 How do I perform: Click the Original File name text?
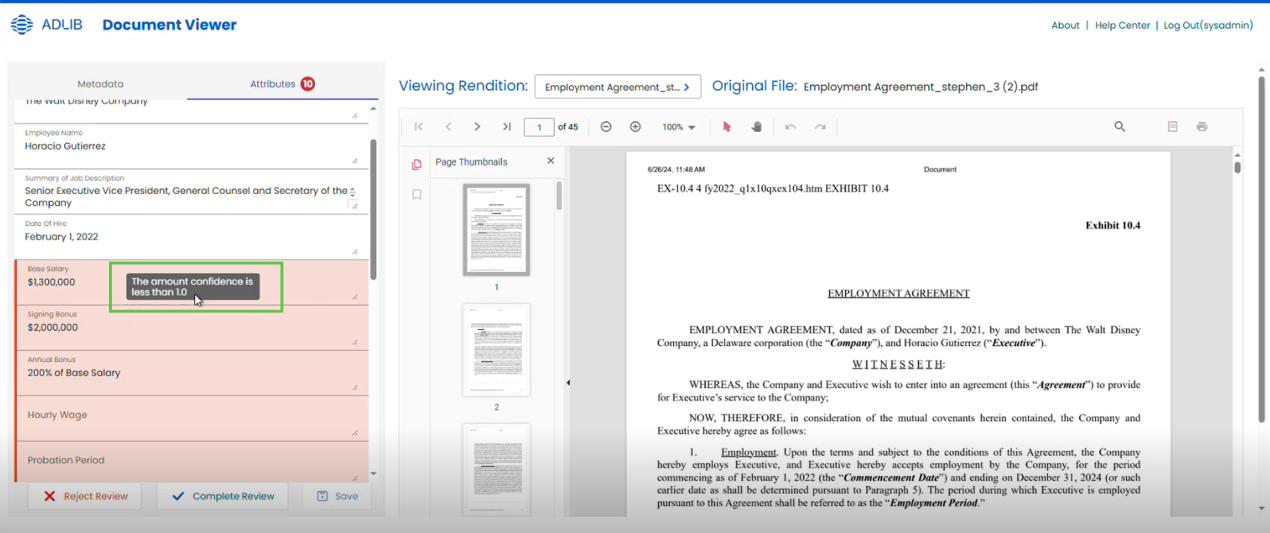pyautogui.click(x=920, y=87)
